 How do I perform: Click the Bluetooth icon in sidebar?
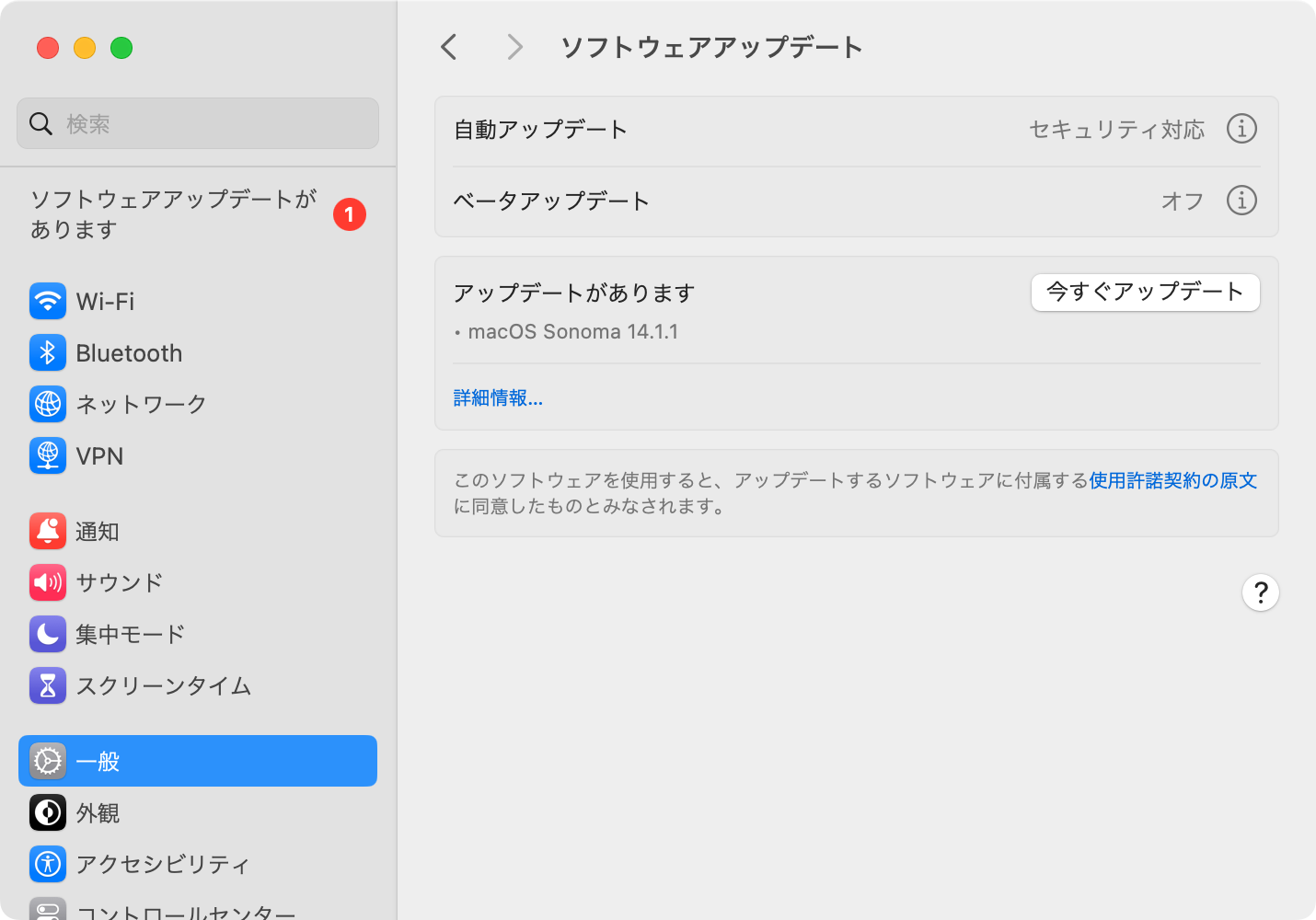click(x=48, y=352)
